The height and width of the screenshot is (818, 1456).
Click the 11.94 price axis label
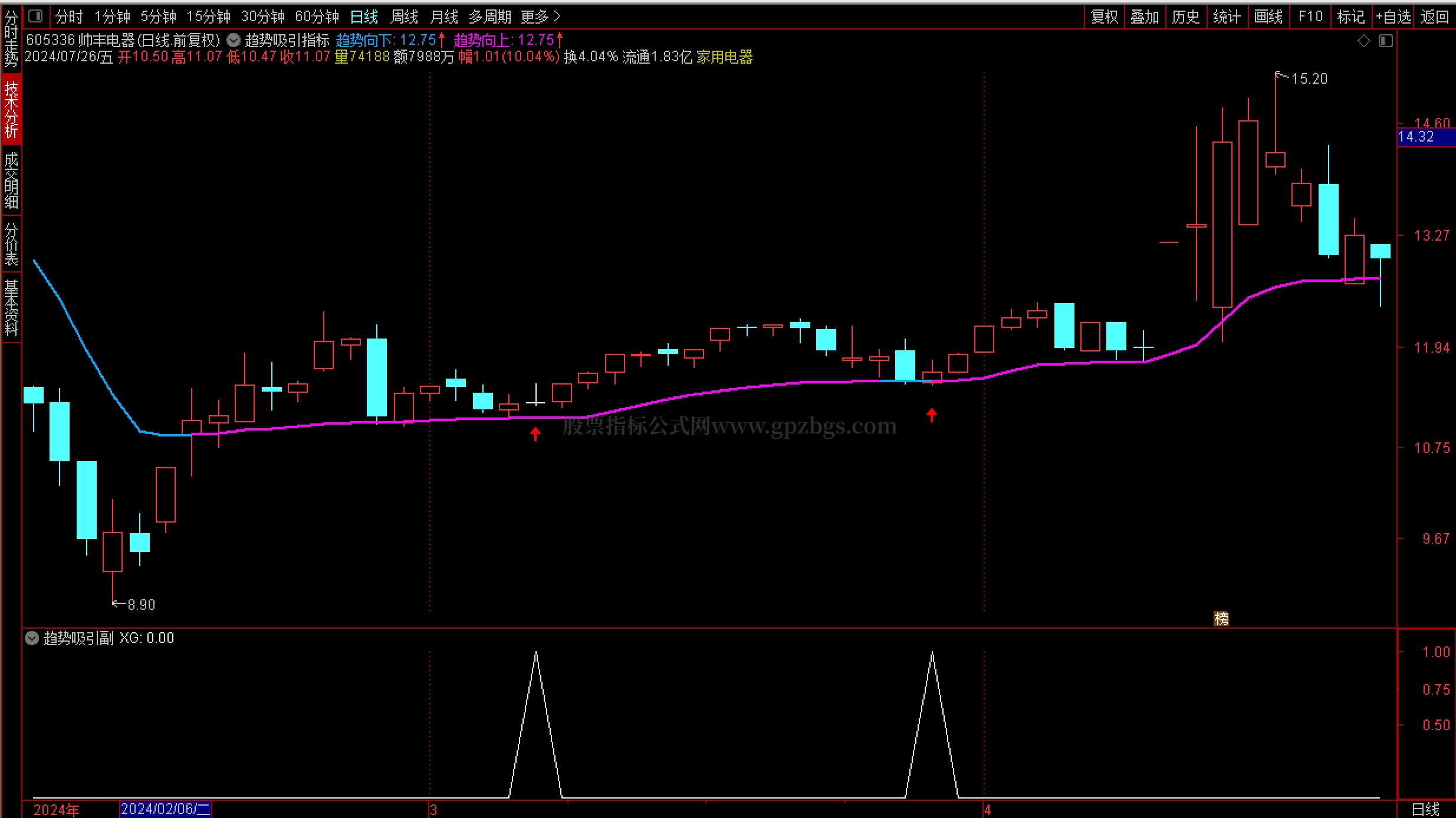[1432, 348]
